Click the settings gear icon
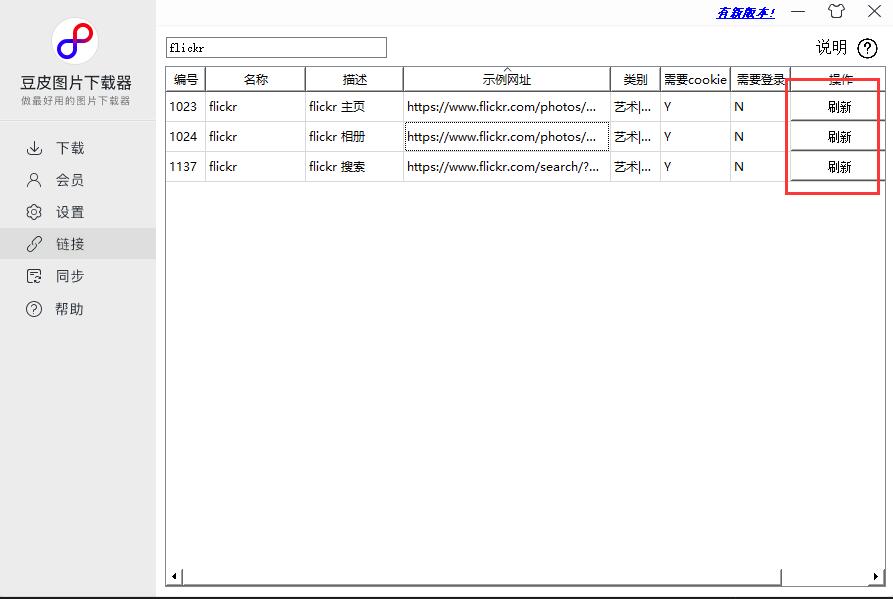Image resolution: width=893 pixels, height=599 pixels. [x=34, y=212]
